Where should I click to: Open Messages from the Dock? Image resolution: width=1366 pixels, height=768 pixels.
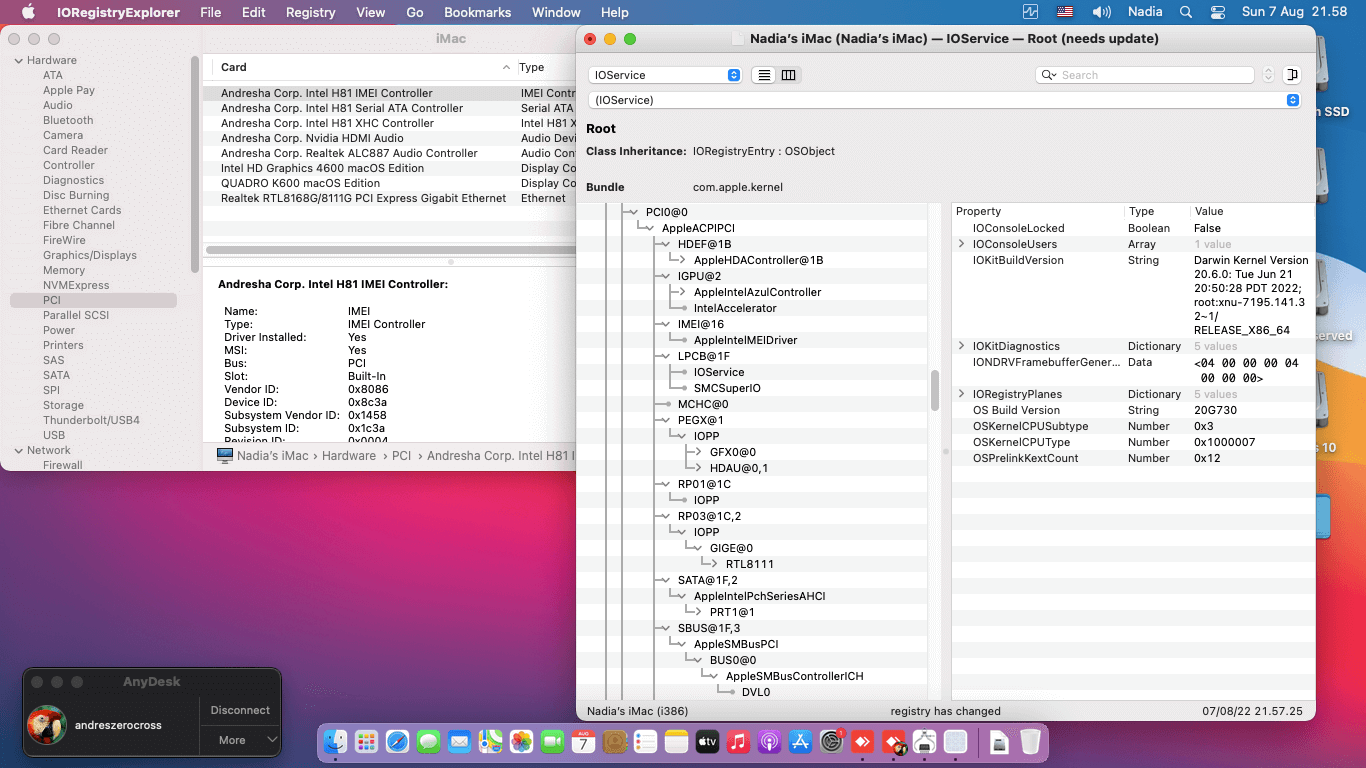coord(429,742)
